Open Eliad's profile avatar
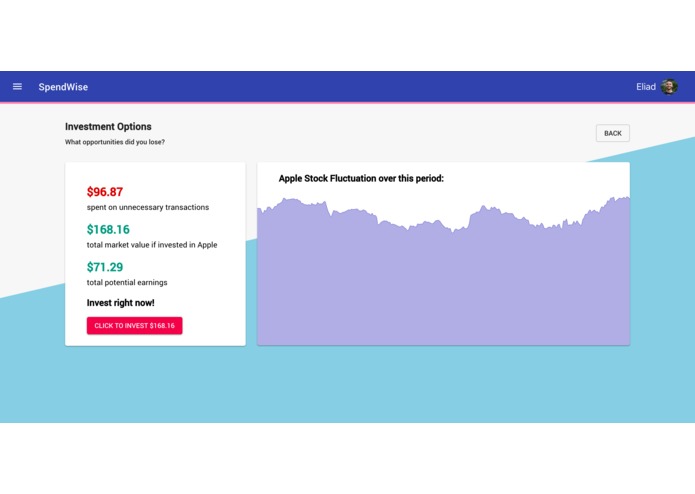This screenshot has width=695, height=494. 669,86
